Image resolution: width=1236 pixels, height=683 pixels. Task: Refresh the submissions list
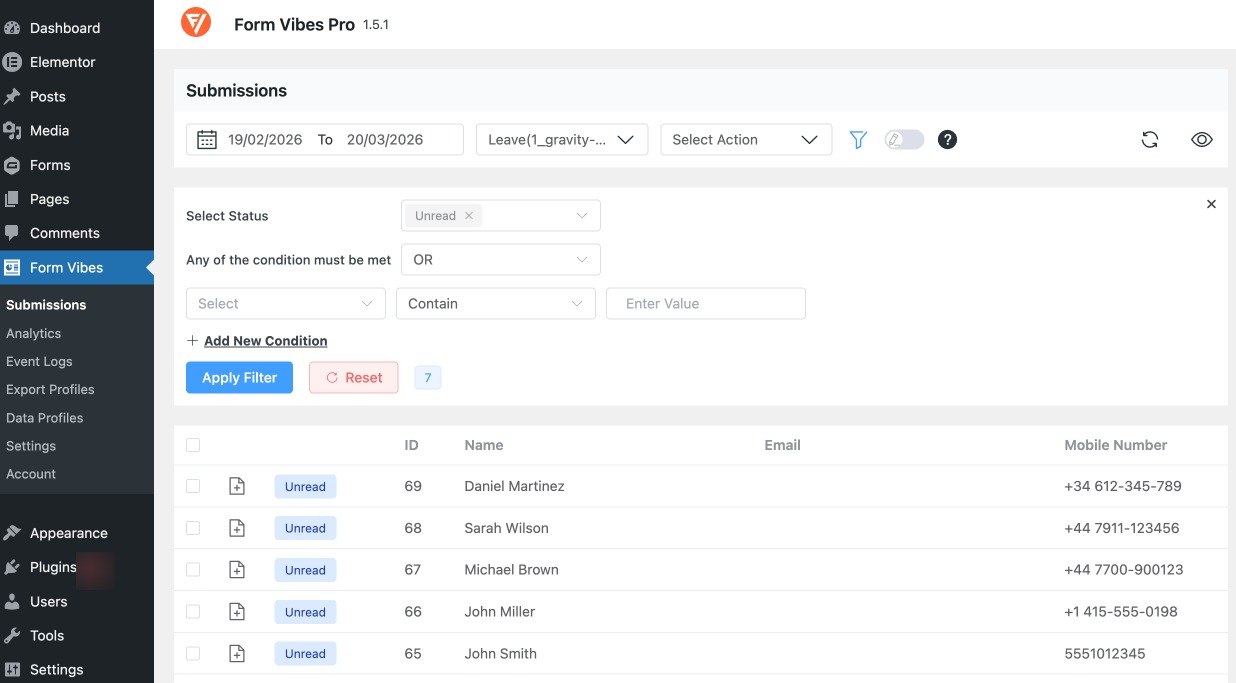[1150, 140]
